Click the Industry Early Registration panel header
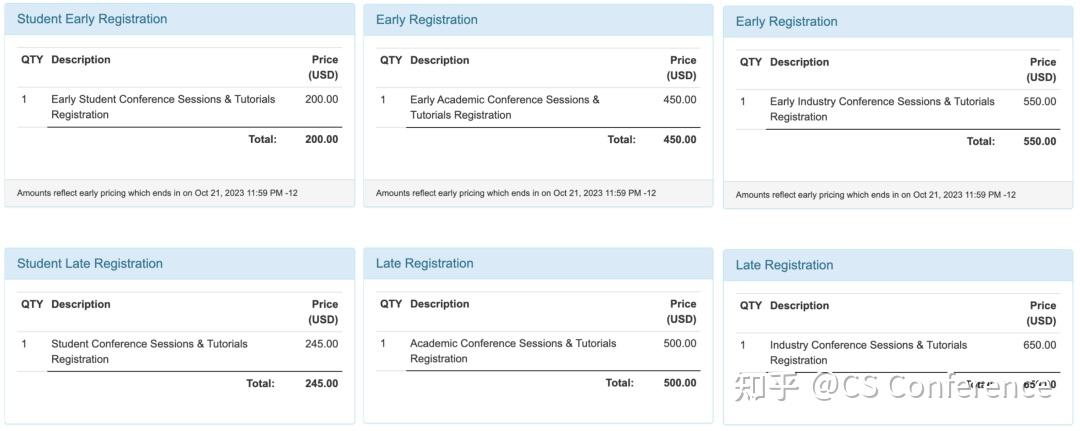Screen dimensions: 1080x431 coord(787,22)
